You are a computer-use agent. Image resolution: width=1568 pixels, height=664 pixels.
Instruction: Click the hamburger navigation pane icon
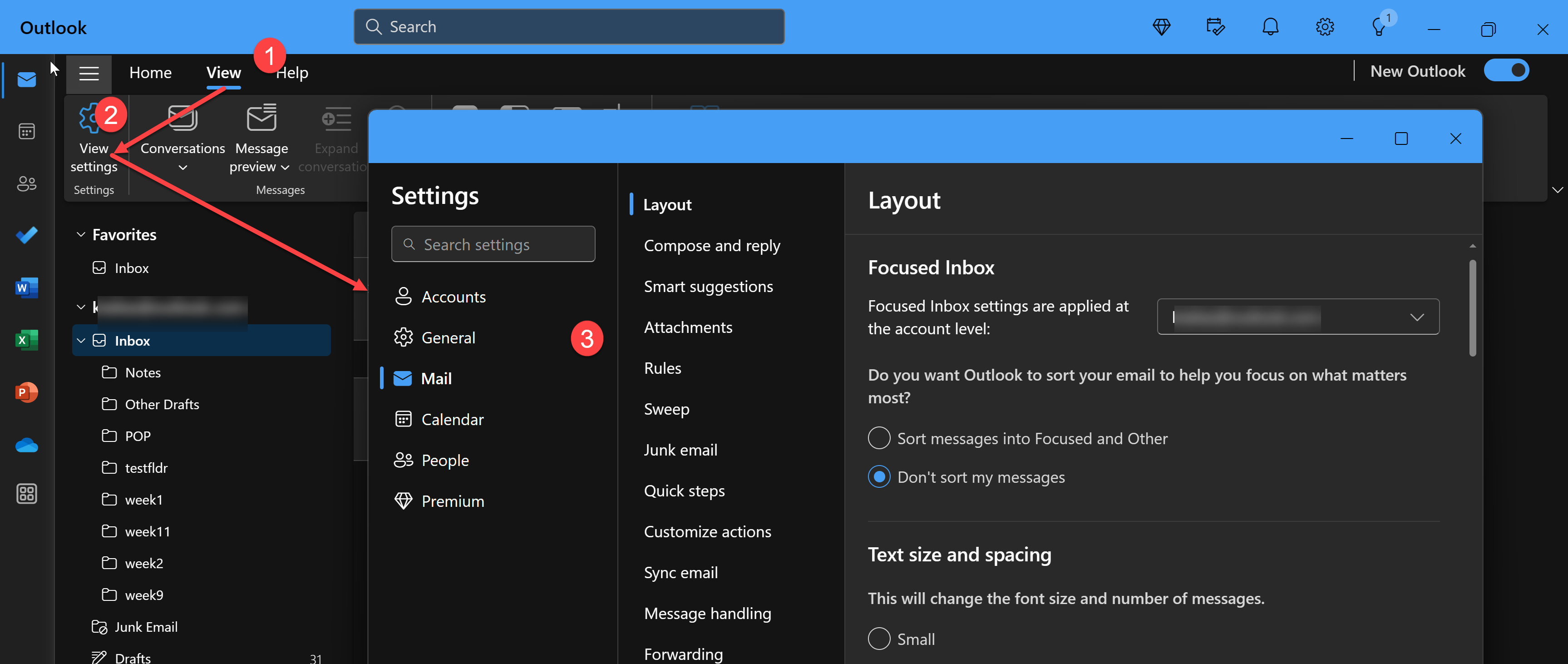(89, 73)
